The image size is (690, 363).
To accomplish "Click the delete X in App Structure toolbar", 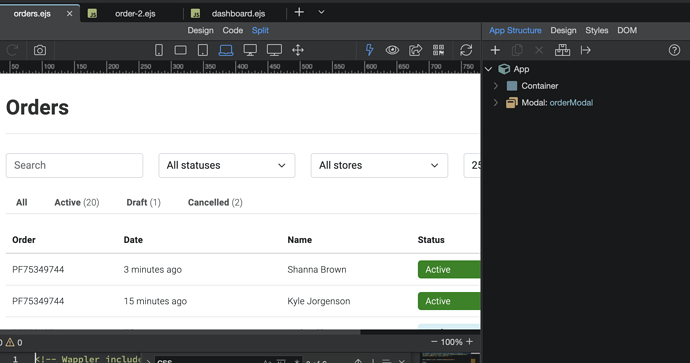I will click(x=539, y=50).
